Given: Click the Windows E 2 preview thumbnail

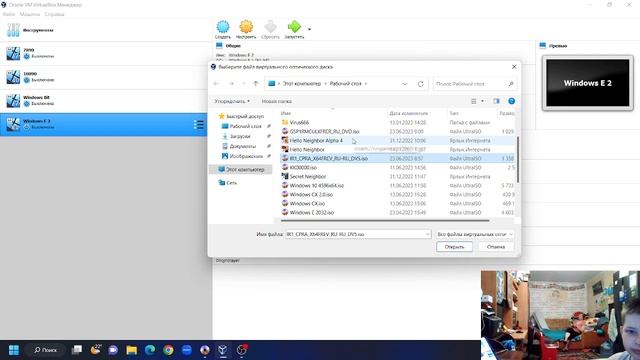Looking at the screenshot, I should click(x=588, y=83).
